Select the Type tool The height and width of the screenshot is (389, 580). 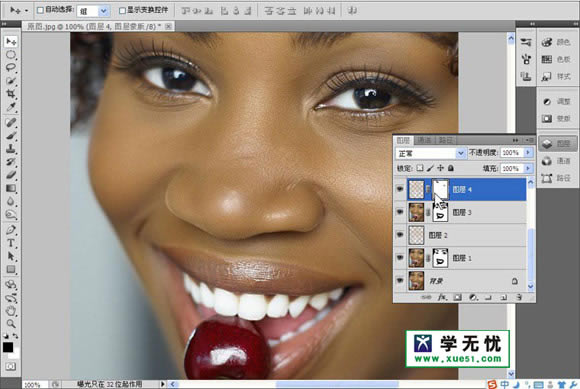click(x=11, y=243)
